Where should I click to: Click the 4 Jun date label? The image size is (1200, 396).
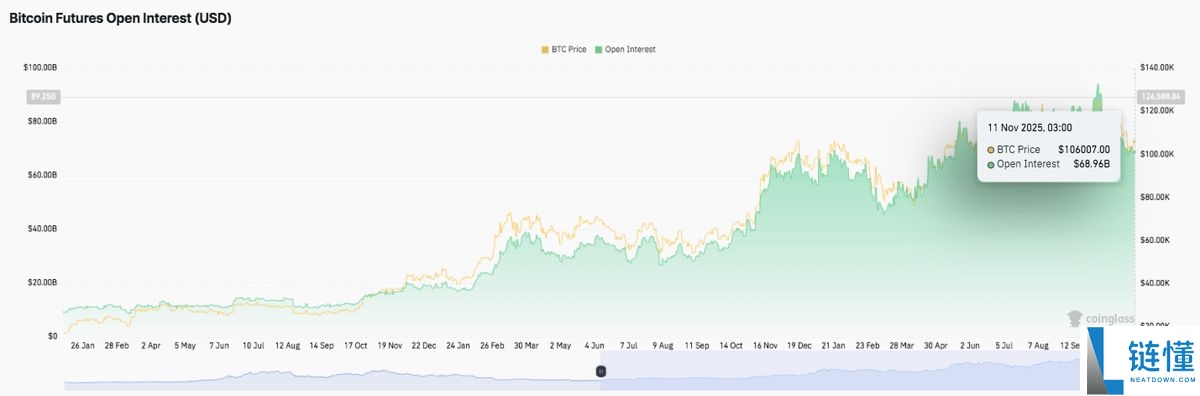pos(595,345)
